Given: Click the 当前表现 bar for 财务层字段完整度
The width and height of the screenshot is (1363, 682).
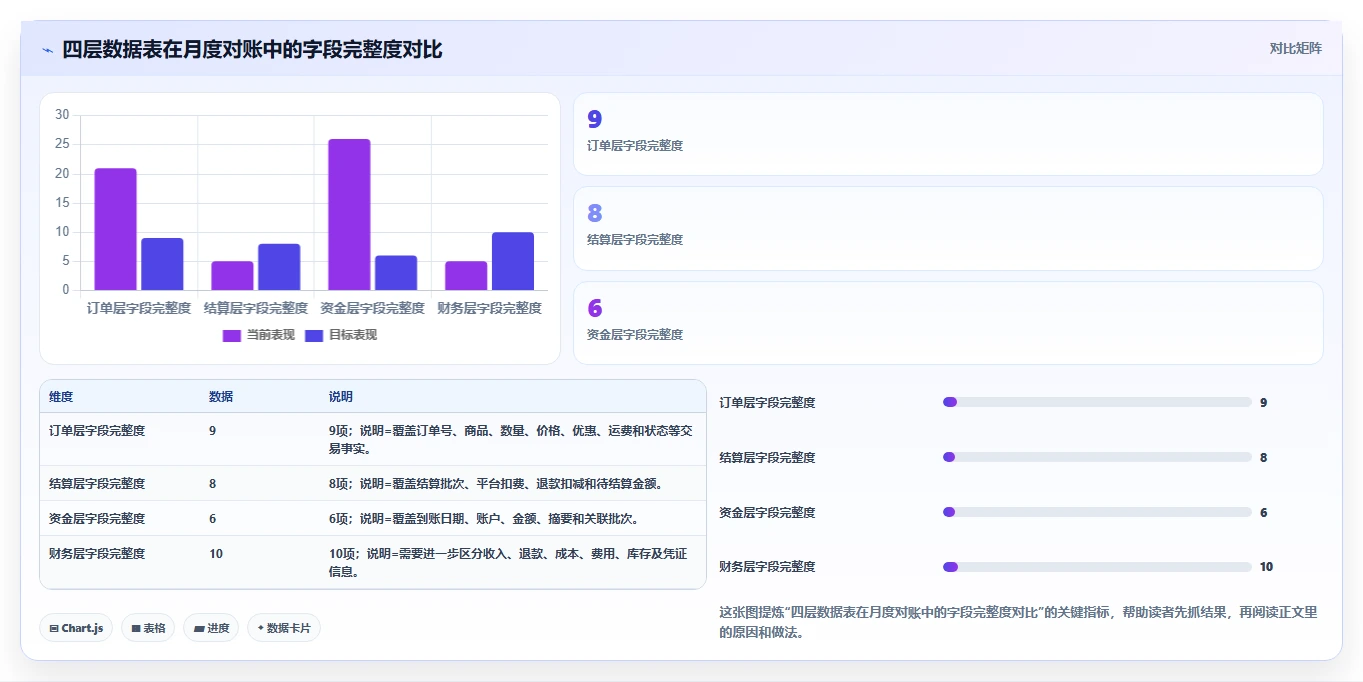Looking at the screenshot, I should pyautogui.click(x=466, y=276).
